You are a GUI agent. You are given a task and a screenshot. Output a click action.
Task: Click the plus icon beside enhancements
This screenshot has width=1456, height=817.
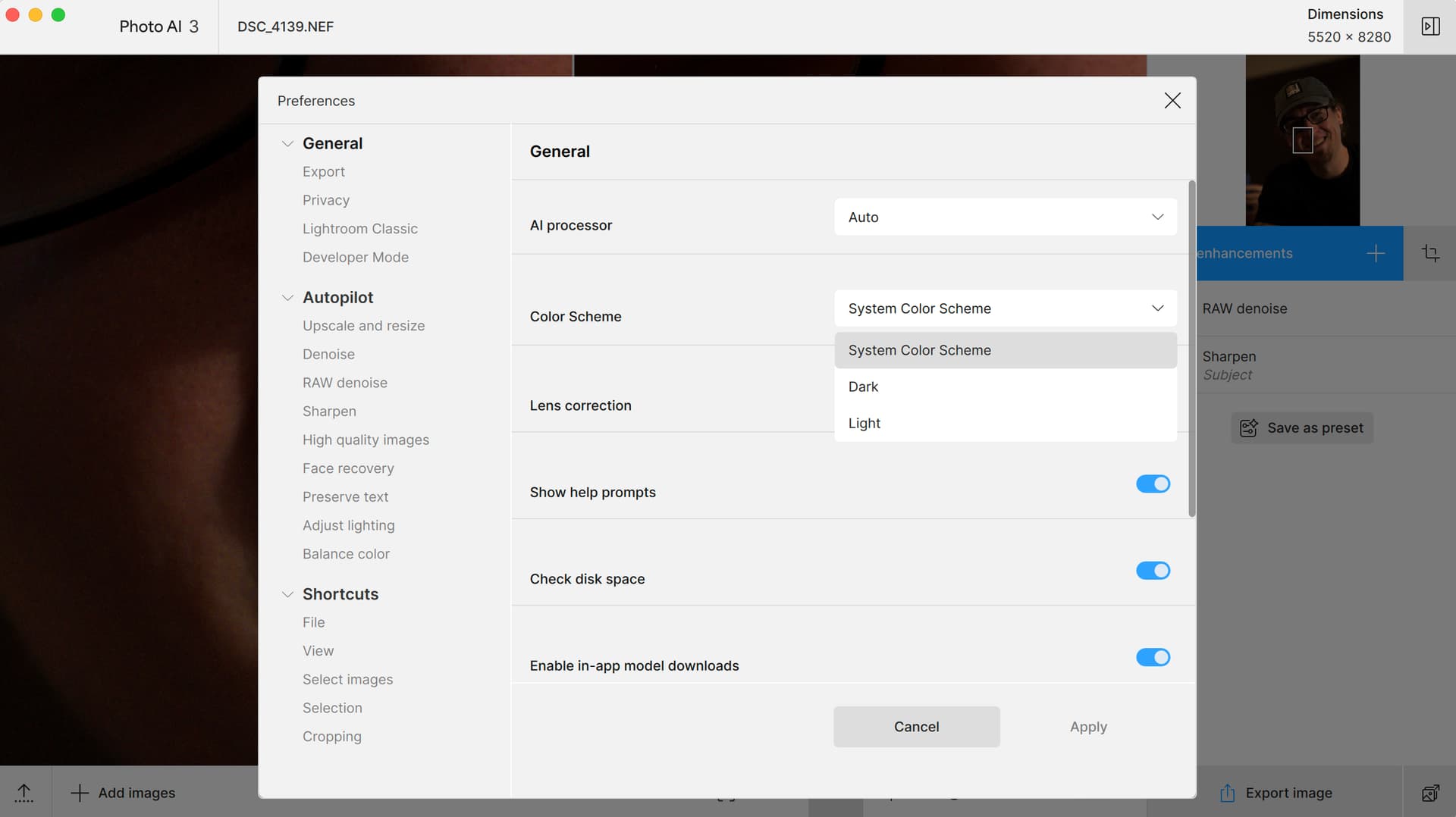[1376, 253]
